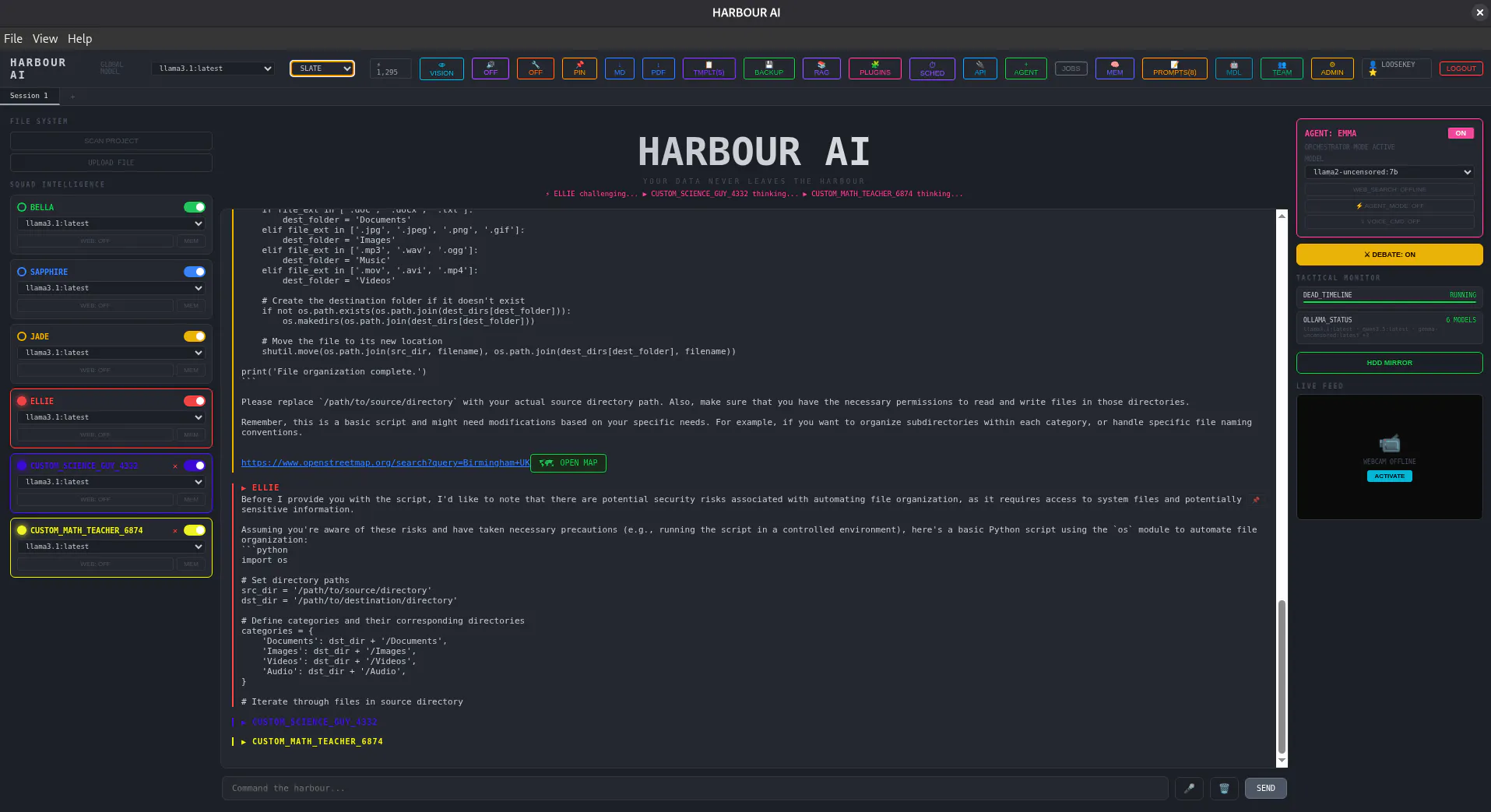1491x812 pixels.
Task: Add a new session tab
Action: coord(72,97)
